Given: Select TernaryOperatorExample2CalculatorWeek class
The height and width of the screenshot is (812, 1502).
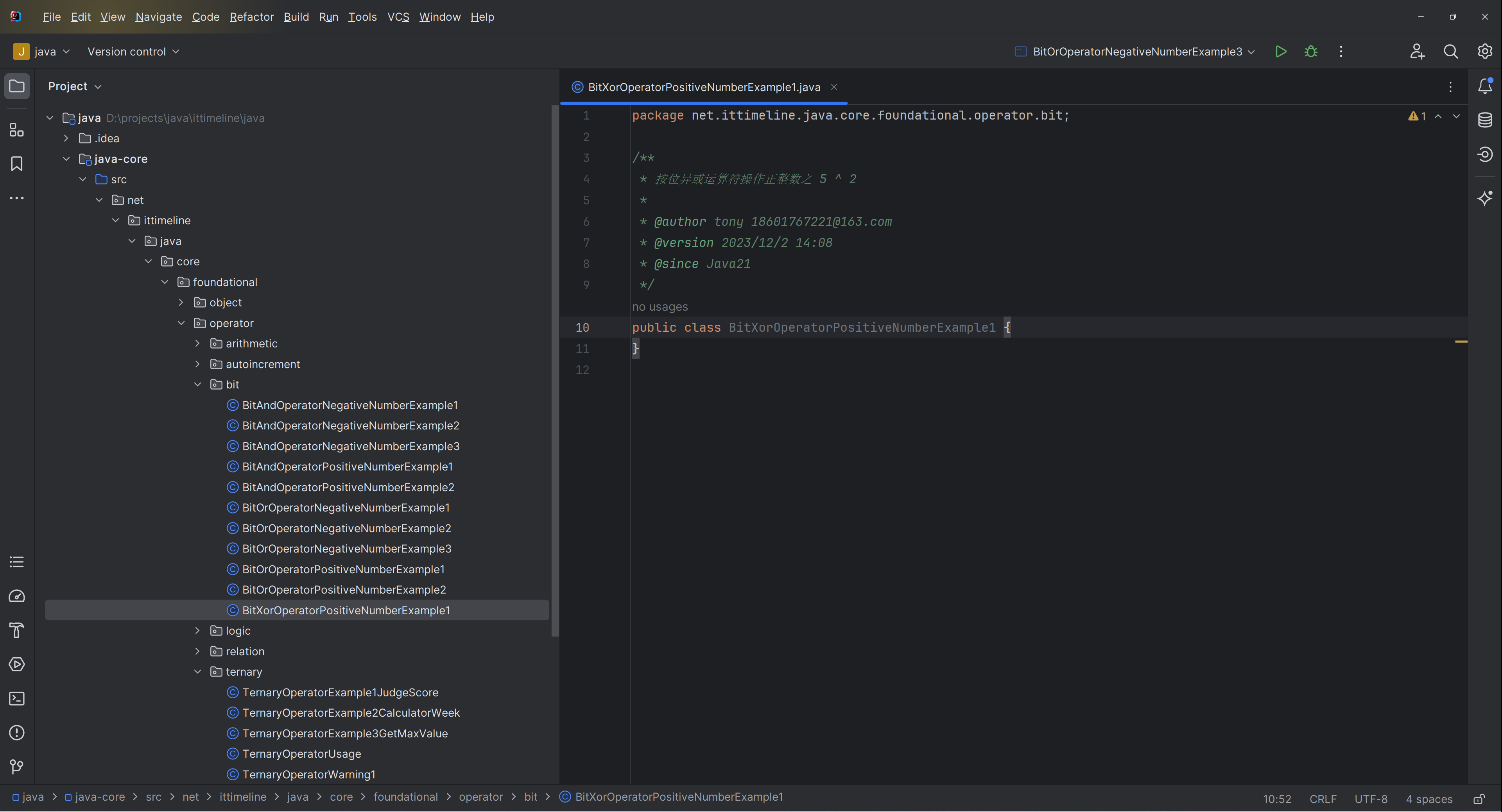Looking at the screenshot, I should tap(351, 713).
